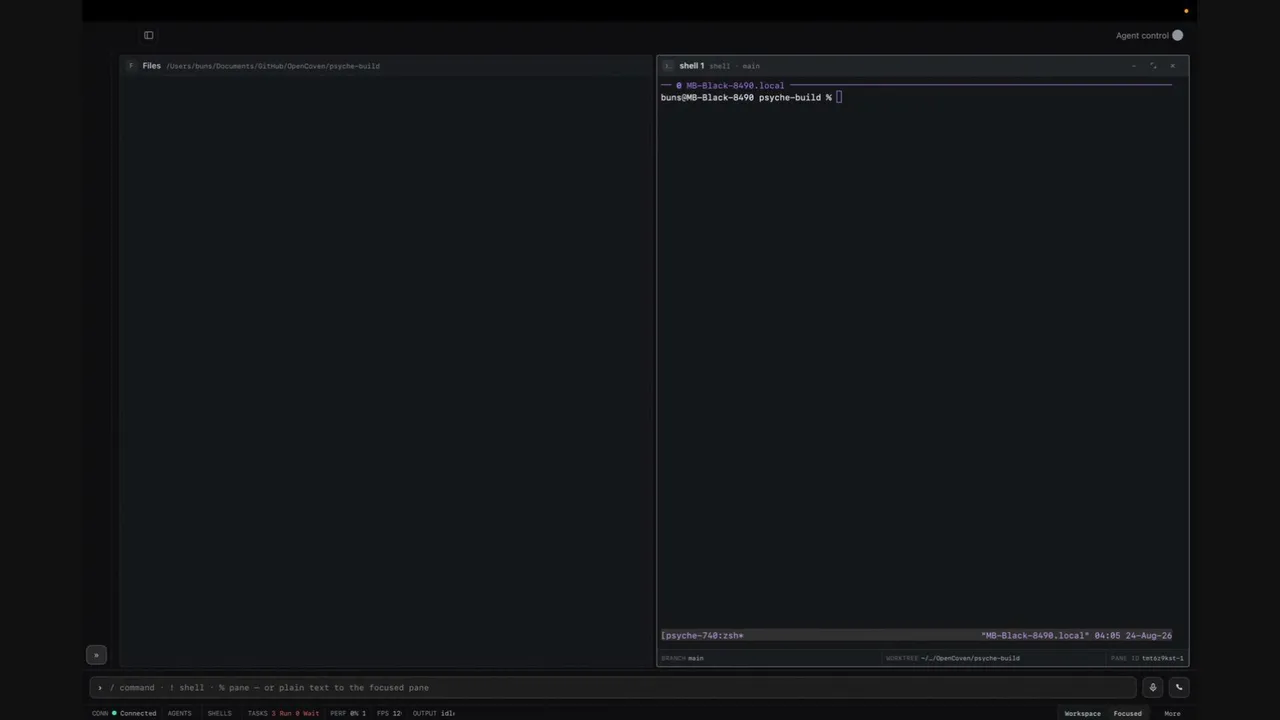Click the PERF status entry
This screenshot has width=1280, height=720.
[348, 713]
